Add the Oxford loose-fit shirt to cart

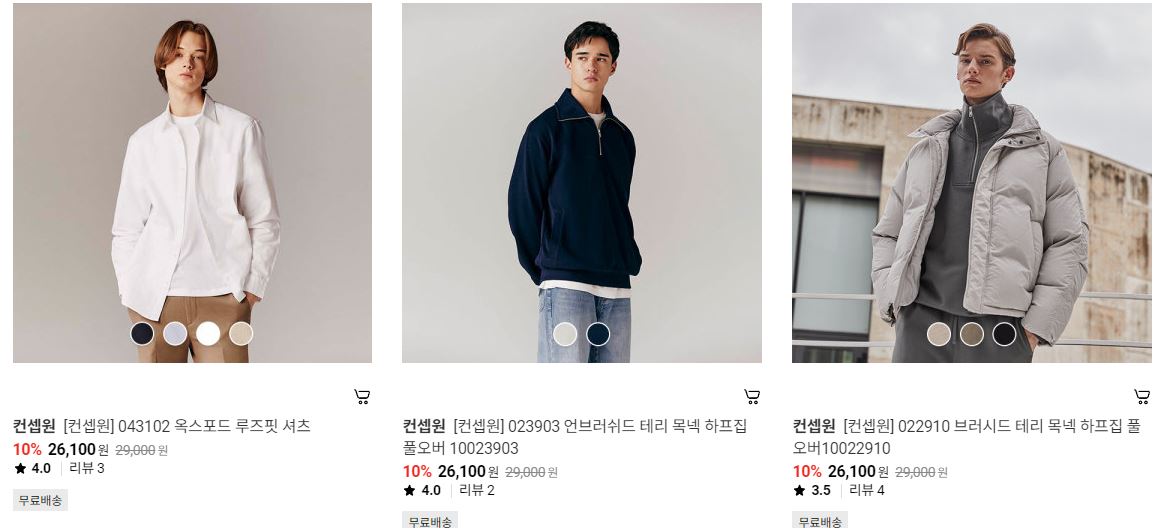point(361,397)
